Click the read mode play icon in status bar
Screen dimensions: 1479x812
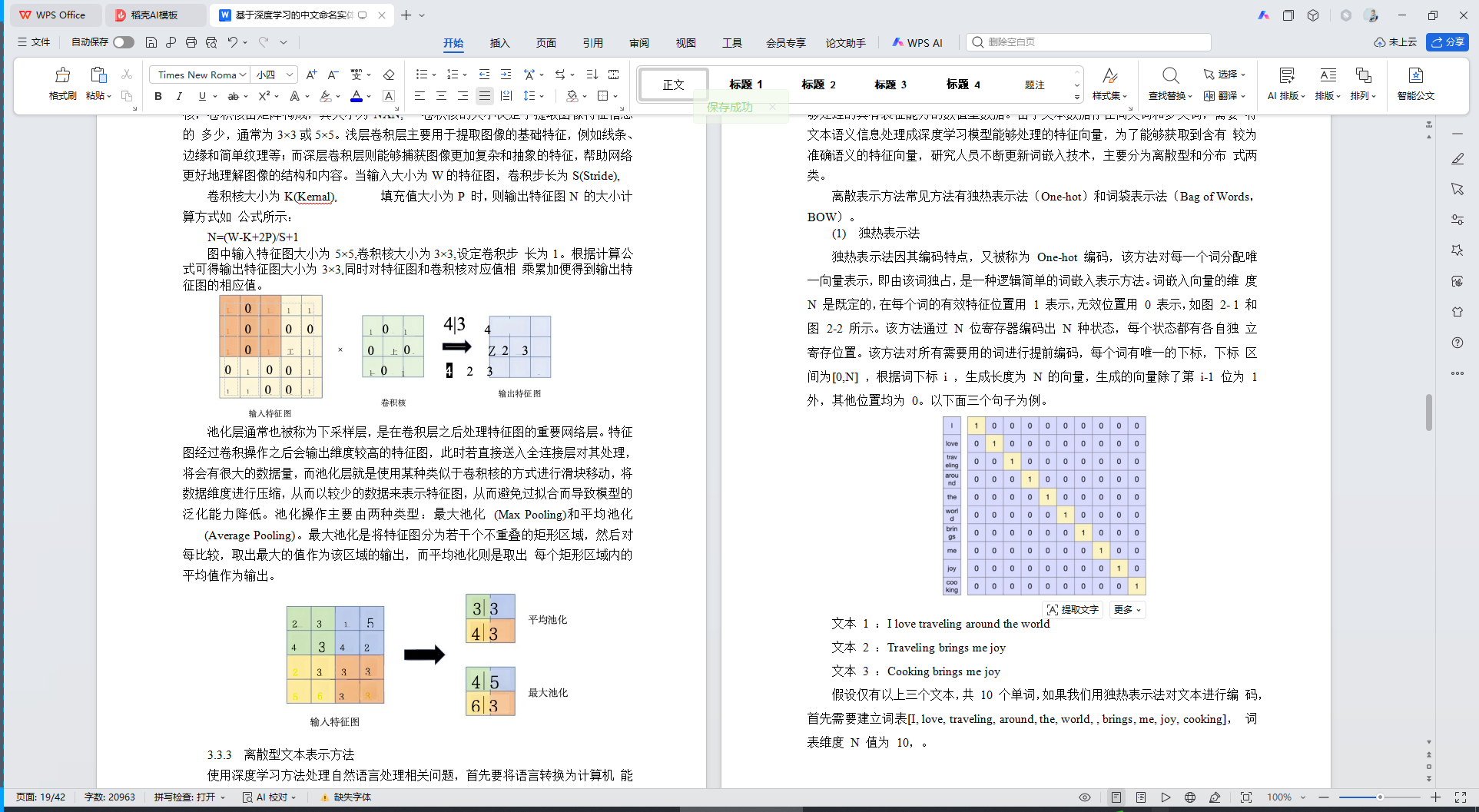pyautogui.click(x=1166, y=797)
